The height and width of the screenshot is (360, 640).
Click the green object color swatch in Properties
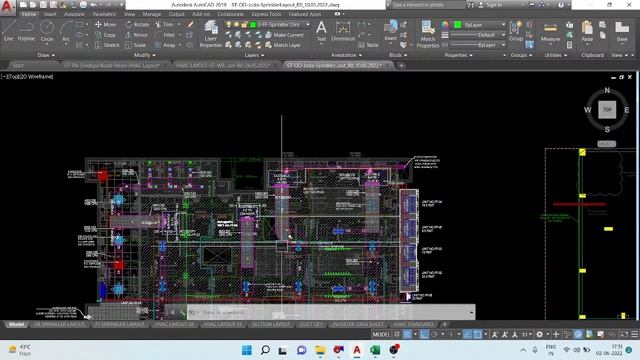point(458,25)
